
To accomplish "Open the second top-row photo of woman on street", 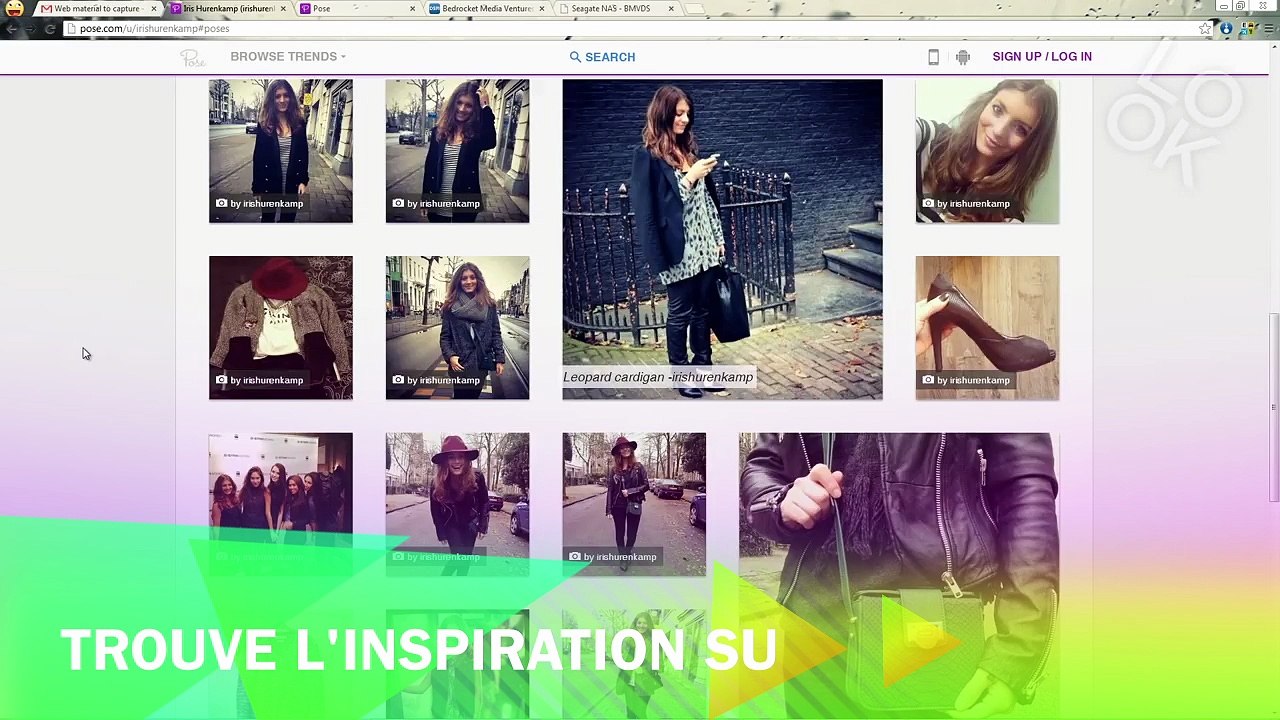I will [x=458, y=151].
